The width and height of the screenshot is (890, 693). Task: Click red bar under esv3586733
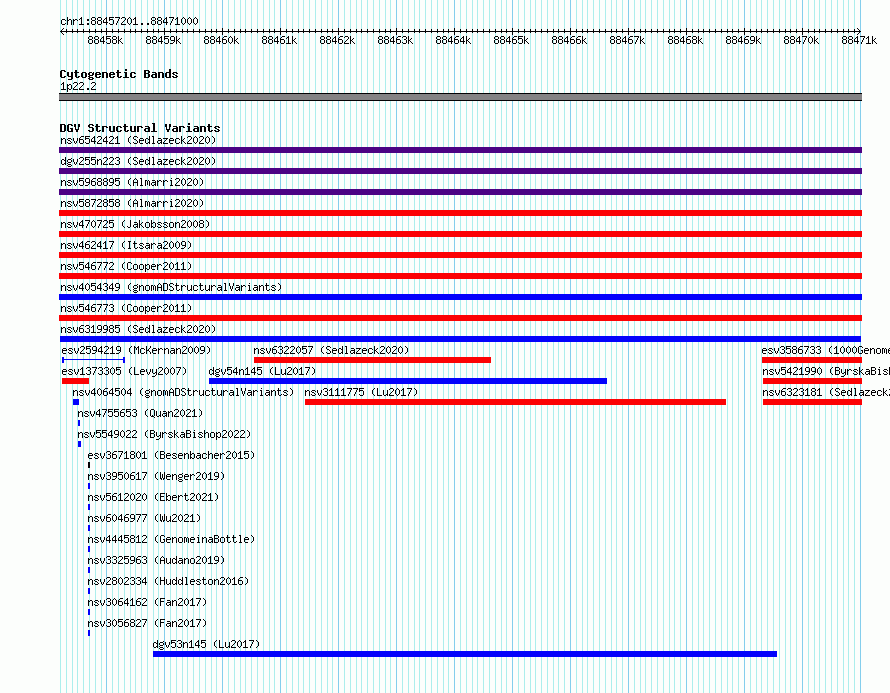812,360
